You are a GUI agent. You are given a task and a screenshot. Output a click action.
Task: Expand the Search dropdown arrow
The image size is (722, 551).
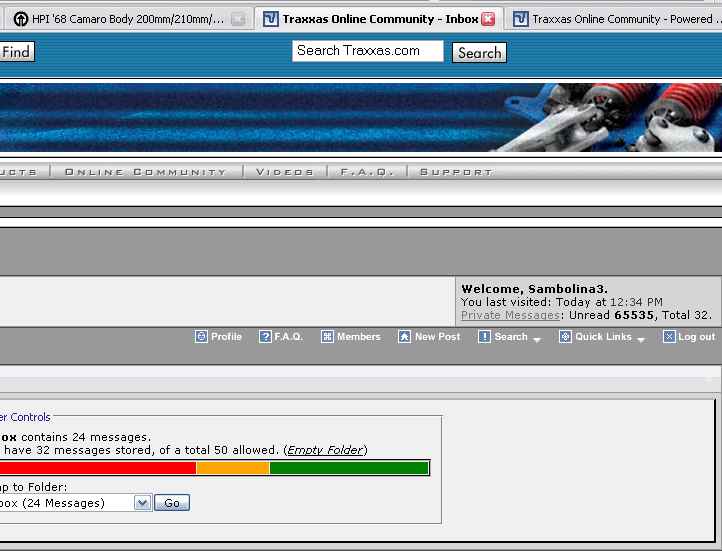(536, 340)
